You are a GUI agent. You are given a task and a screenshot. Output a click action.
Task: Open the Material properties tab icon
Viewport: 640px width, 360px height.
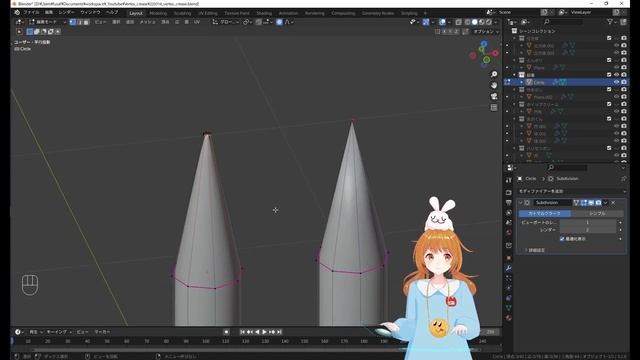coord(509,318)
